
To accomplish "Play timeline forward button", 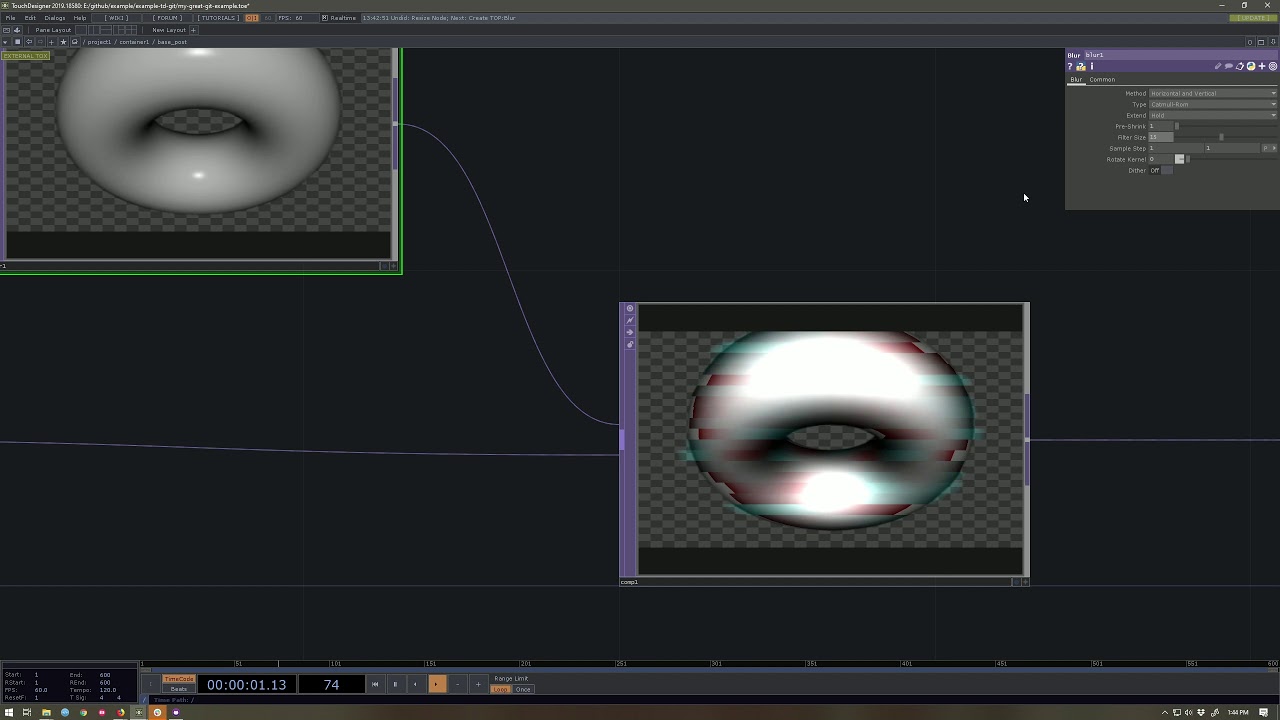I will pos(436,684).
